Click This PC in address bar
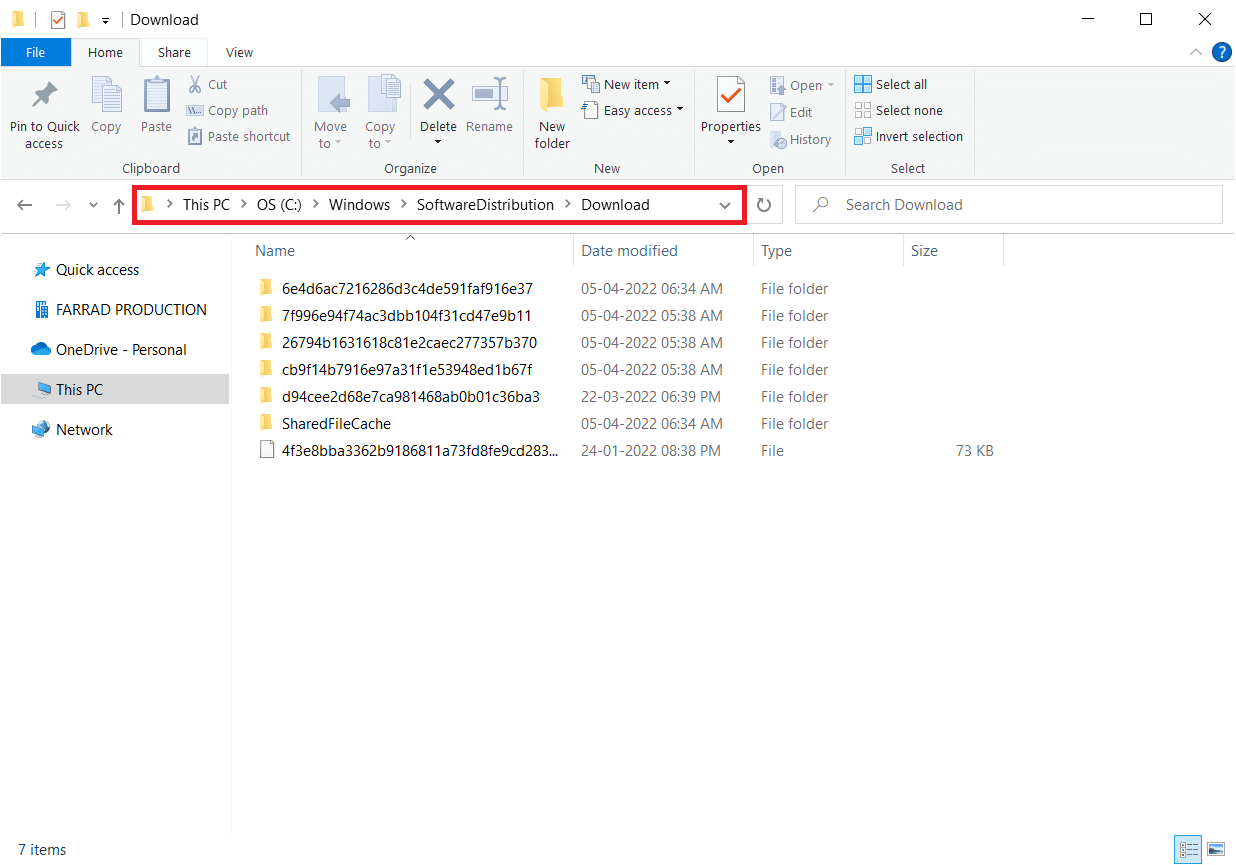This screenshot has width=1236, height=865. 206,205
